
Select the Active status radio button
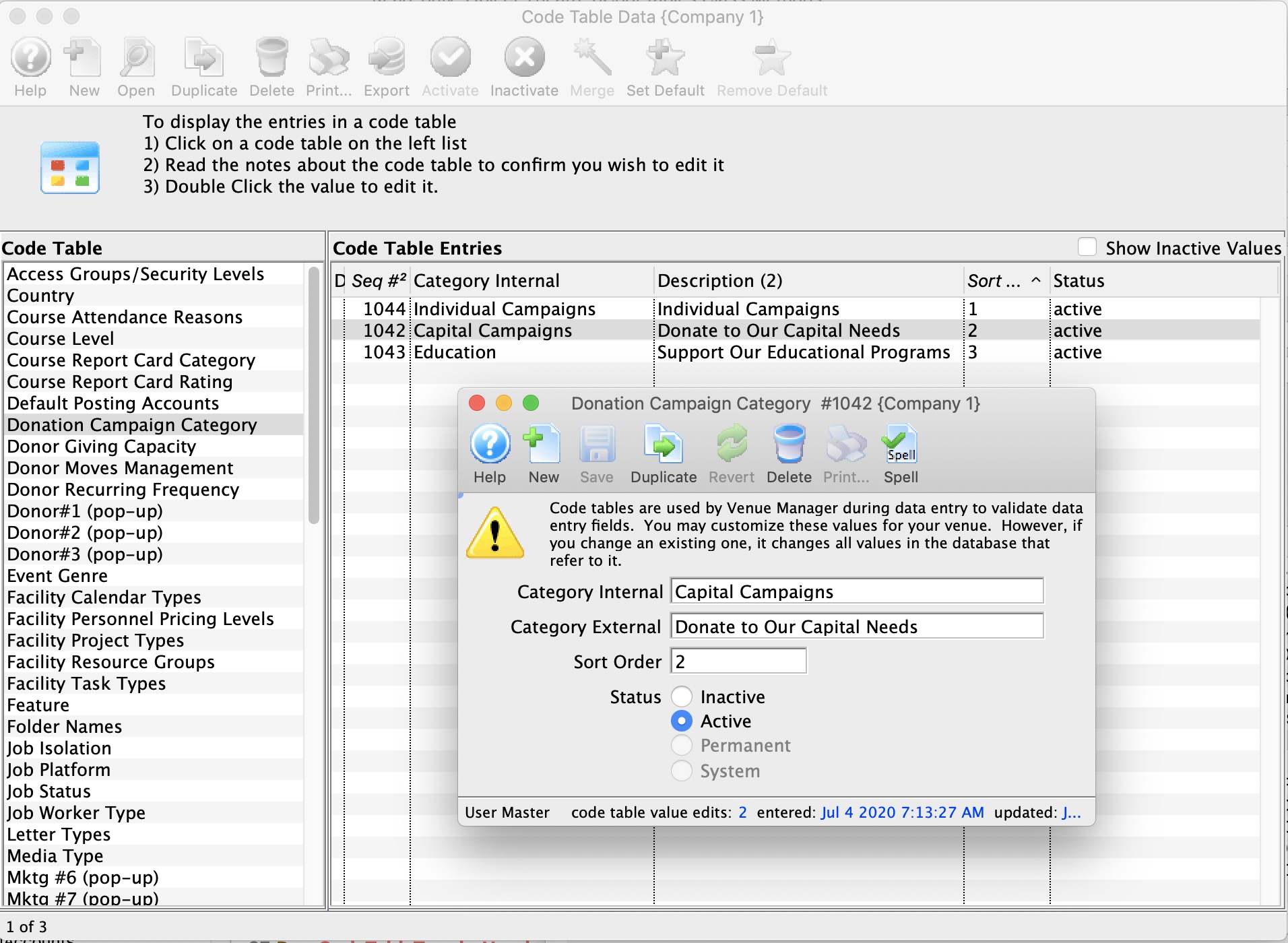(682, 721)
